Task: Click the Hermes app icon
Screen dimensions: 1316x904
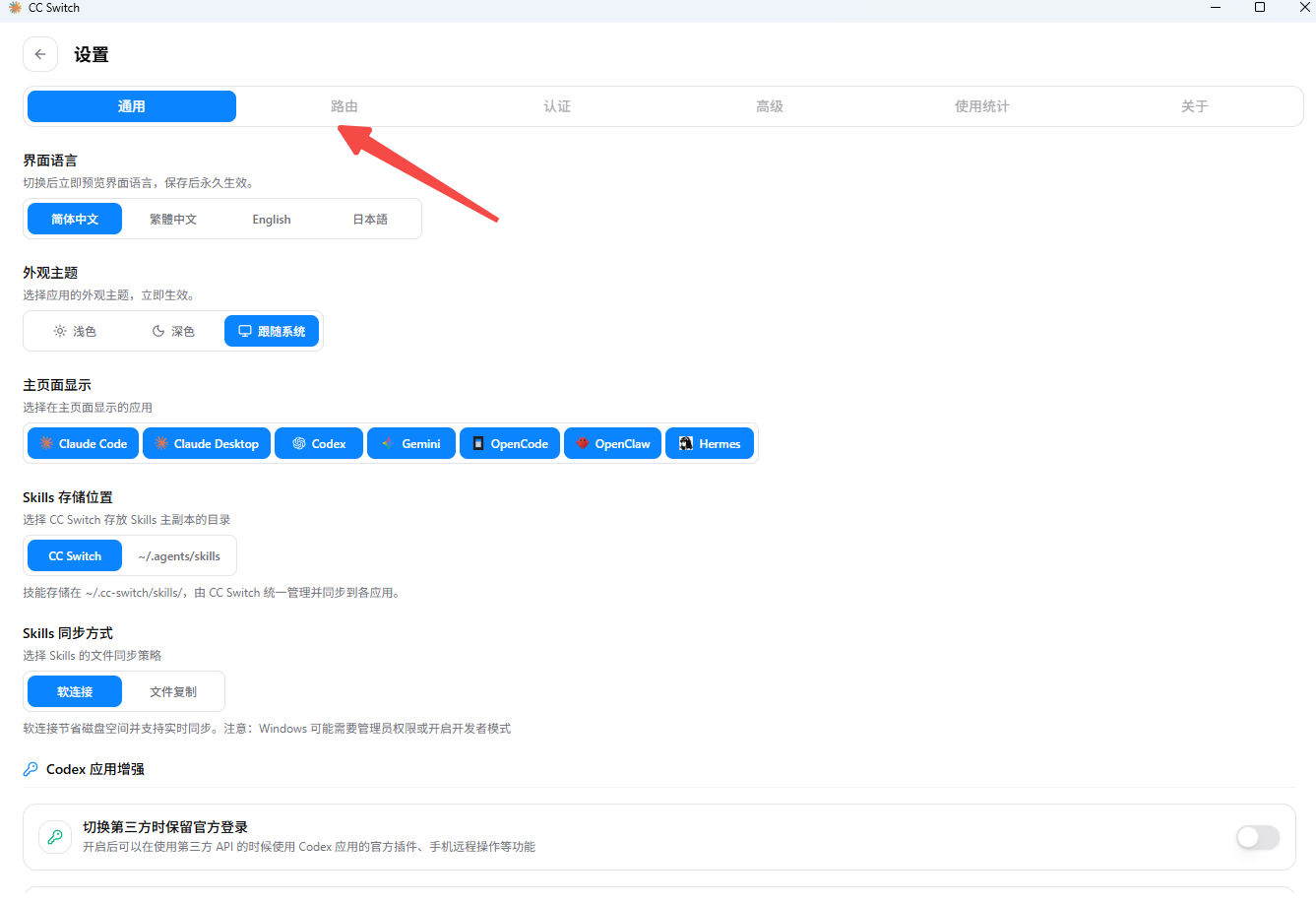Action: (686, 443)
